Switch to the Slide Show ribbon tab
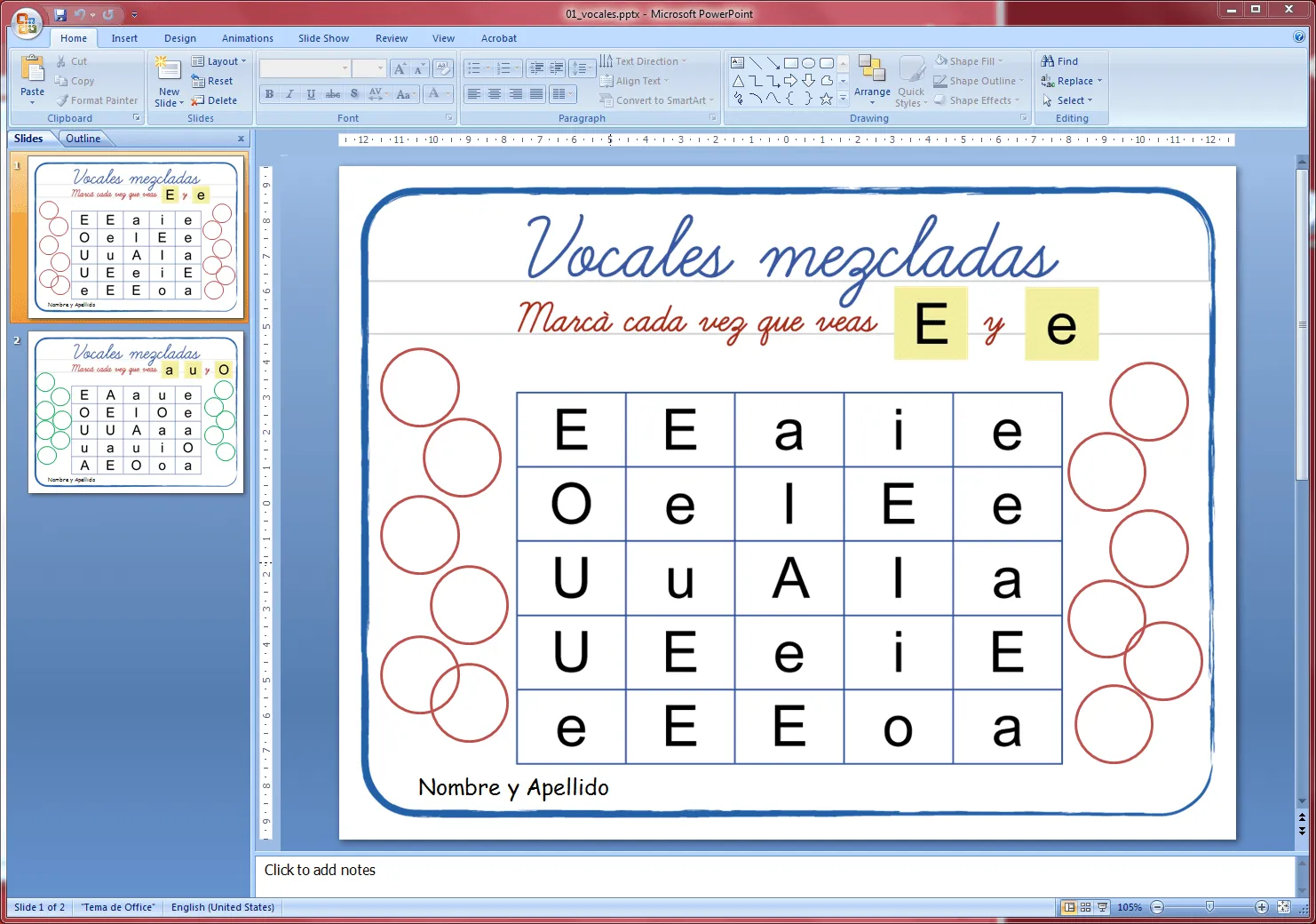The width and height of the screenshot is (1316, 924). tap(323, 38)
